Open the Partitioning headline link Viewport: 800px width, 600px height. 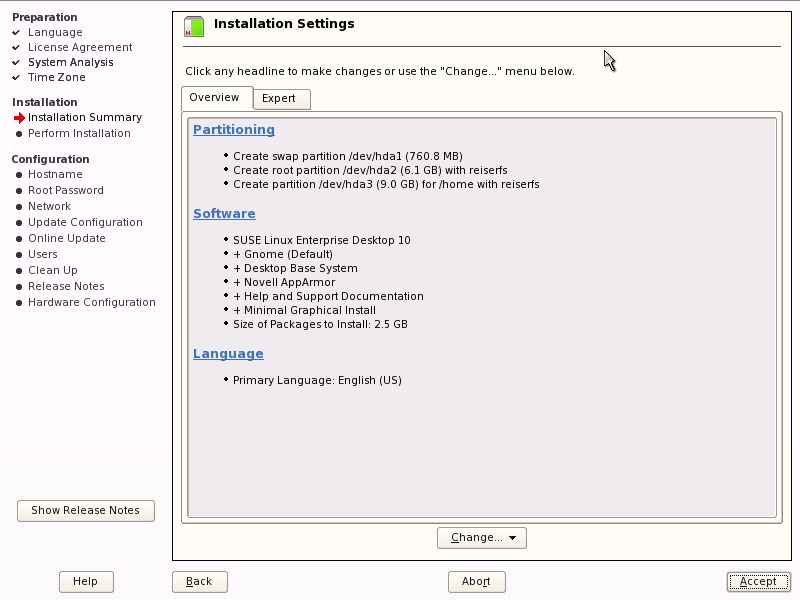coord(234,130)
